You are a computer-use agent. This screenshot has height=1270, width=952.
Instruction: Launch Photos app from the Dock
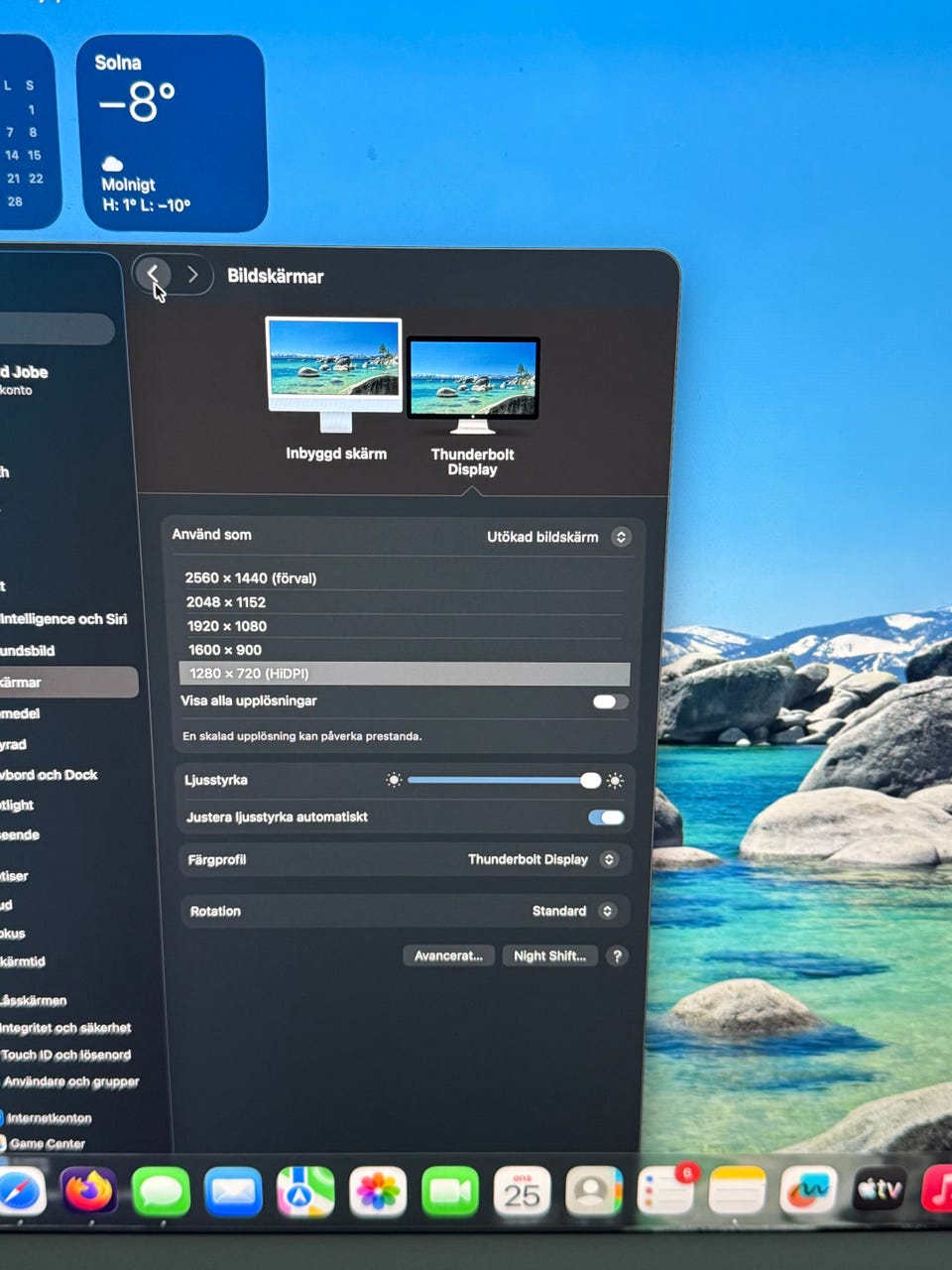[x=378, y=1192]
